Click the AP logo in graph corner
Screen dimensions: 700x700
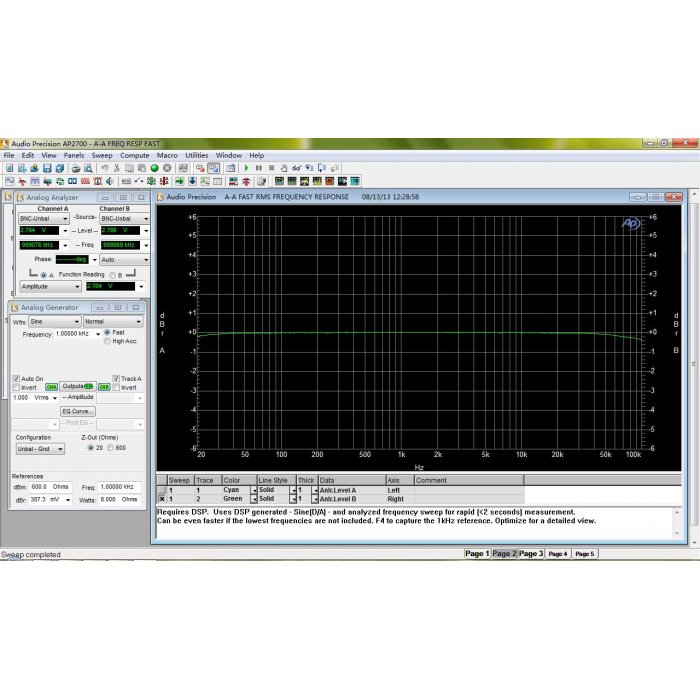click(631, 223)
